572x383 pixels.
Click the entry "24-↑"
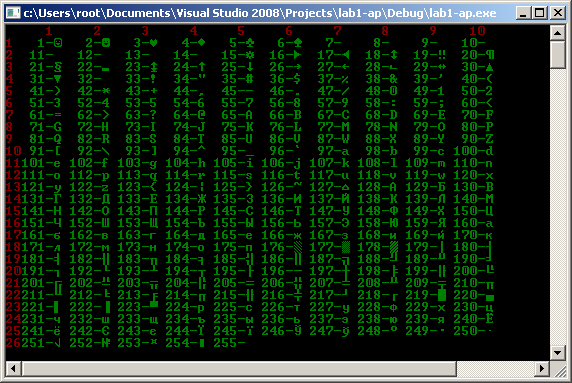pos(189,67)
